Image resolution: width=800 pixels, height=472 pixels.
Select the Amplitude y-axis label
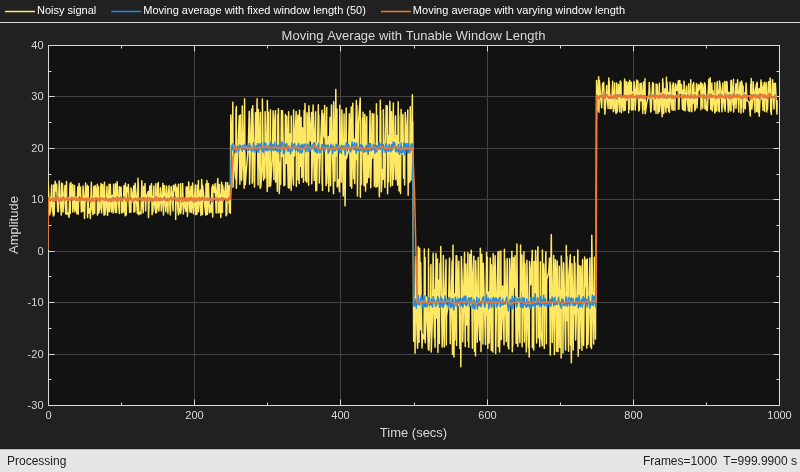pyautogui.click(x=14, y=225)
